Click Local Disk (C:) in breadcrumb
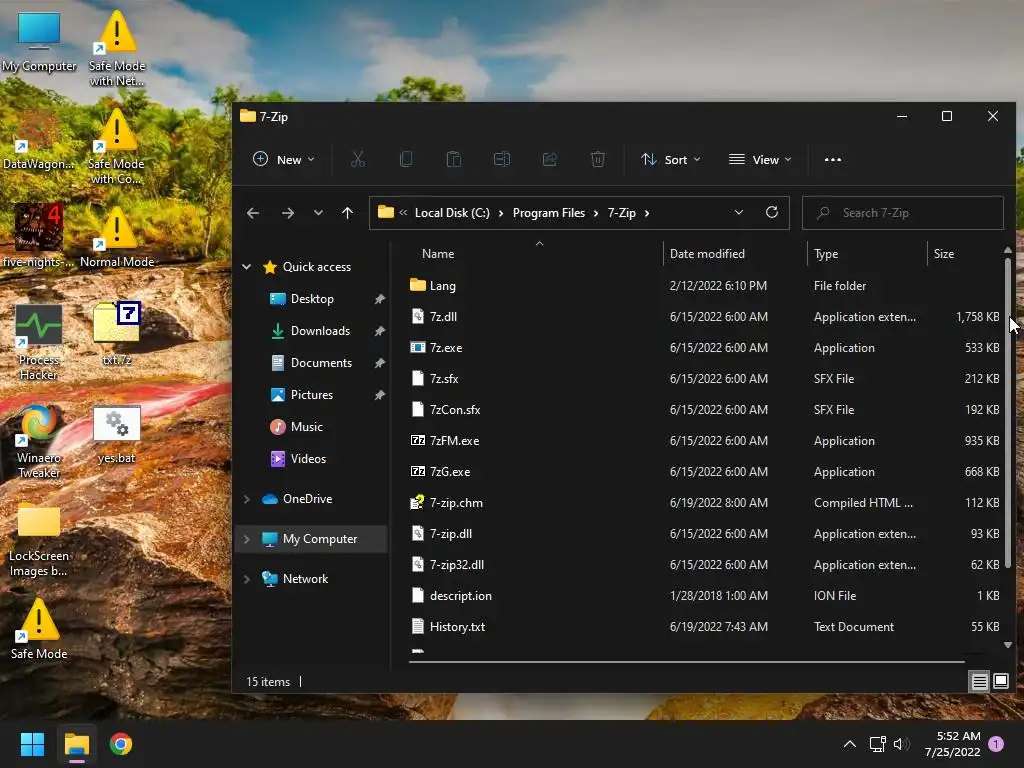Screen dimensions: 1024x768 click(x=452, y=213)
